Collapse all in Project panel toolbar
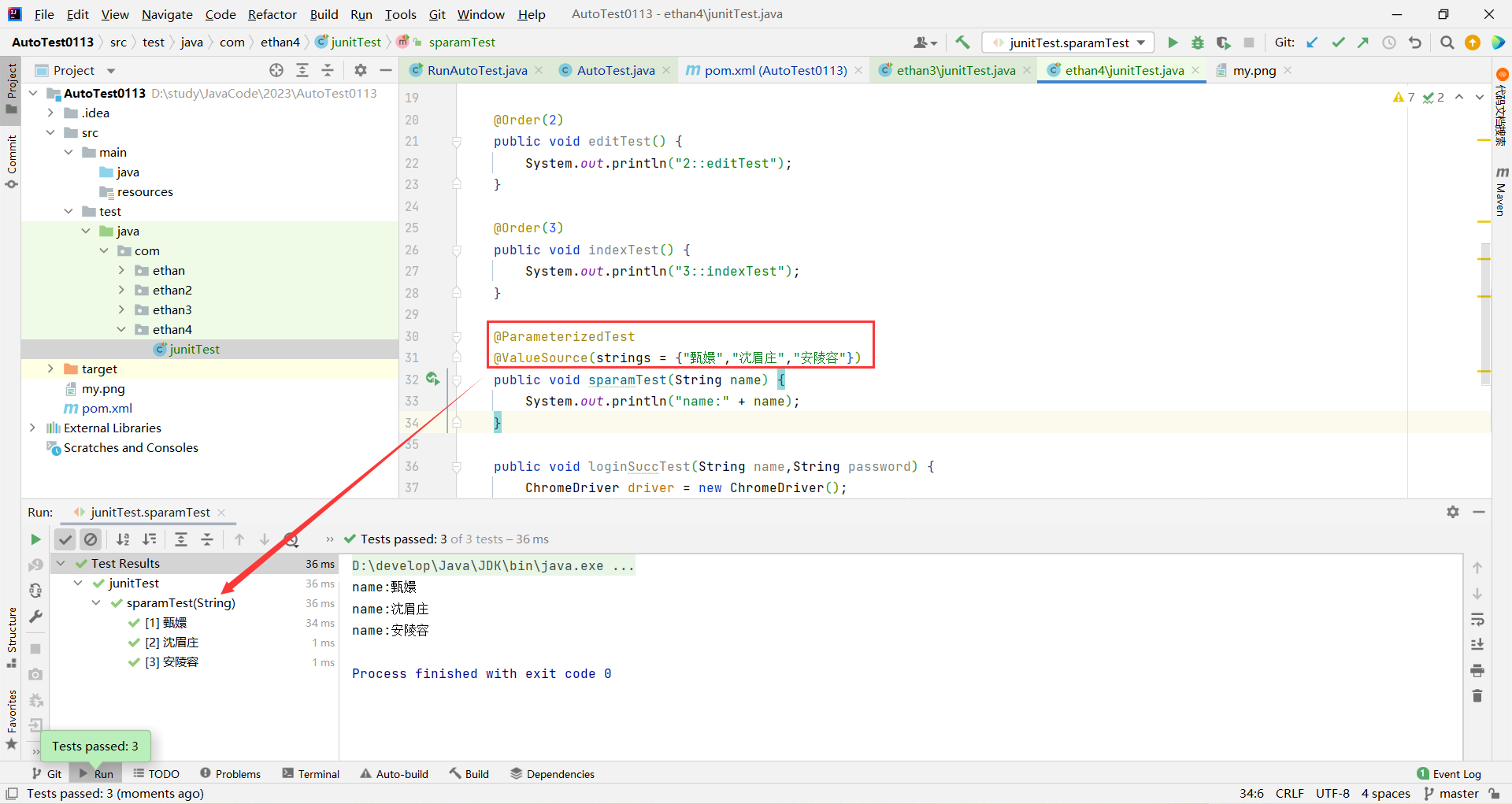 (328, 70)
